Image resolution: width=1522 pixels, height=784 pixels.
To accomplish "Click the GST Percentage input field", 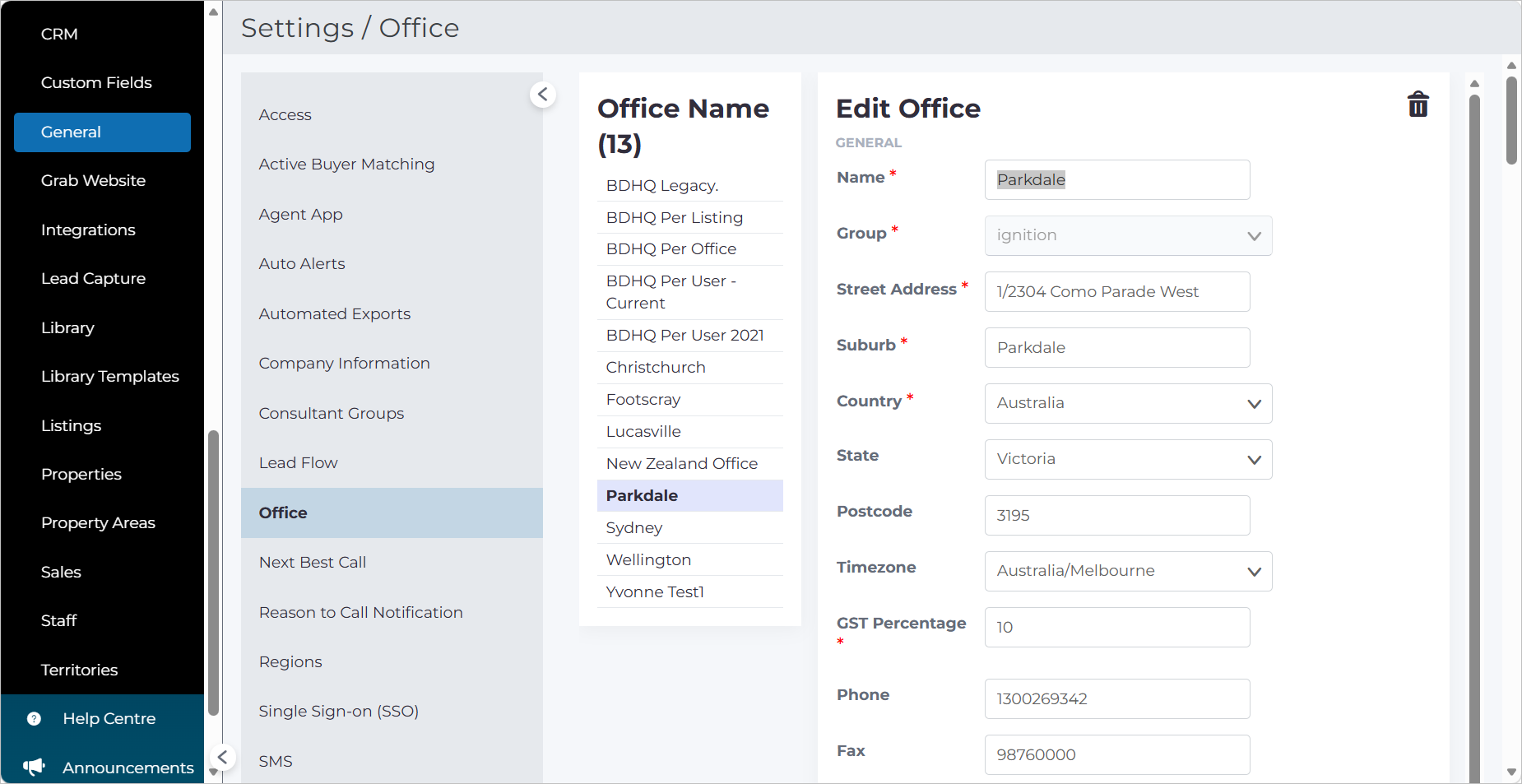I will pyautogui.click(x=1117, y=627).
